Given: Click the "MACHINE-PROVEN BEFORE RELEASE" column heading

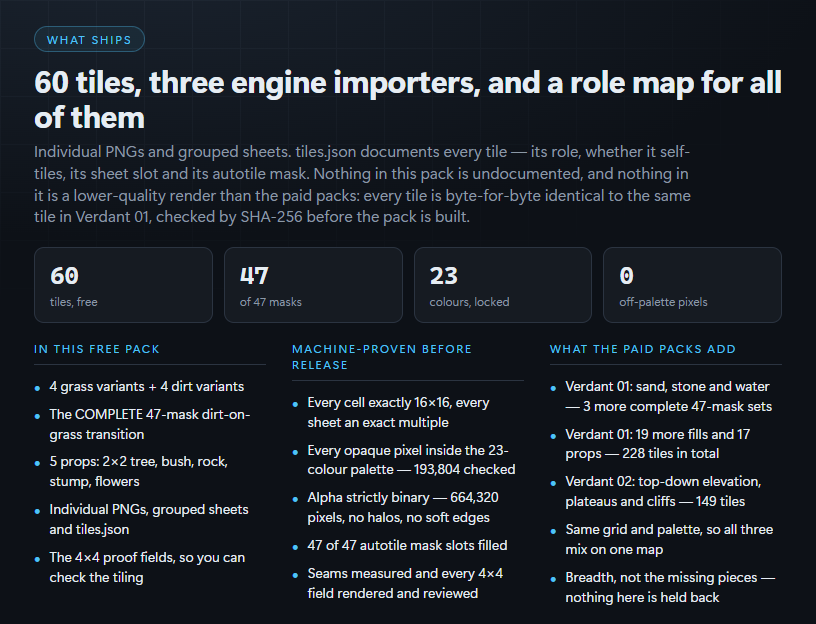Looking at the screenshot, I should [x=382, y=357].
